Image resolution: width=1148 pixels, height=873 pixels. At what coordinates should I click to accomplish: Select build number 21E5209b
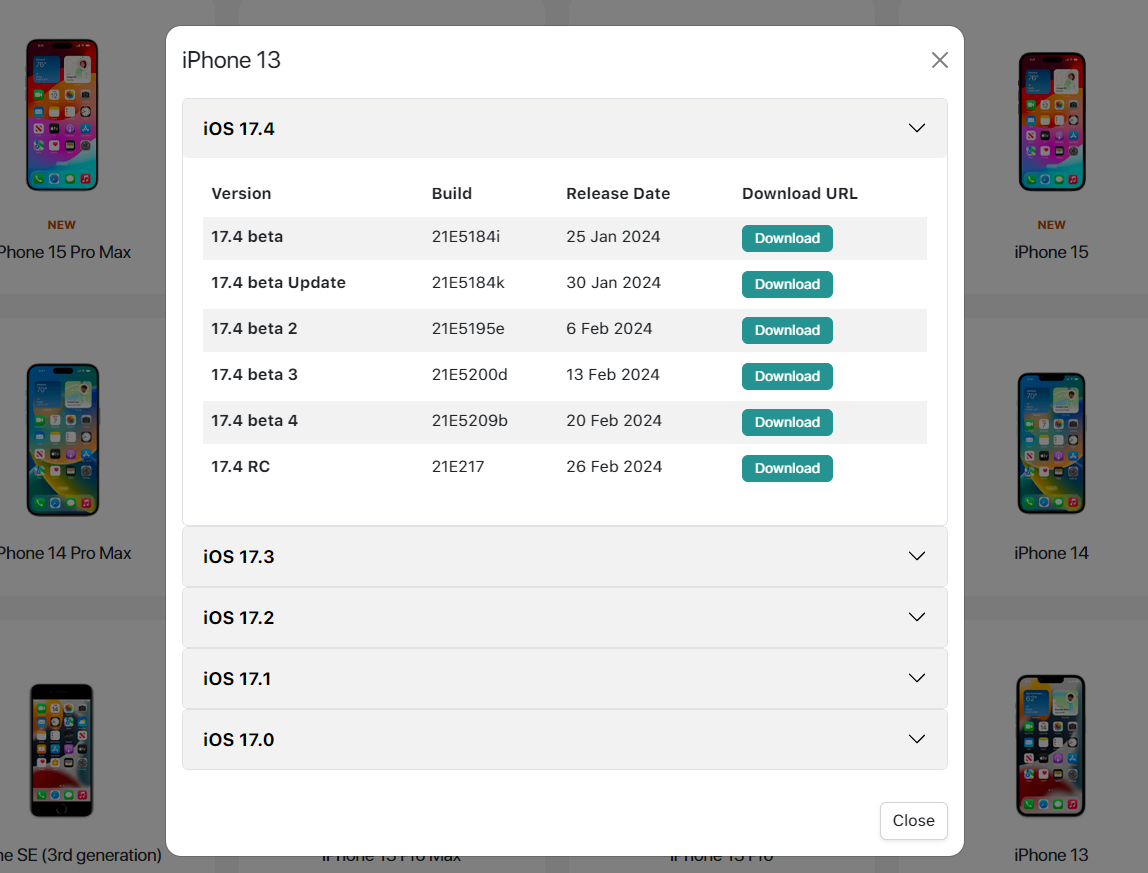click(x=469, y=421)
